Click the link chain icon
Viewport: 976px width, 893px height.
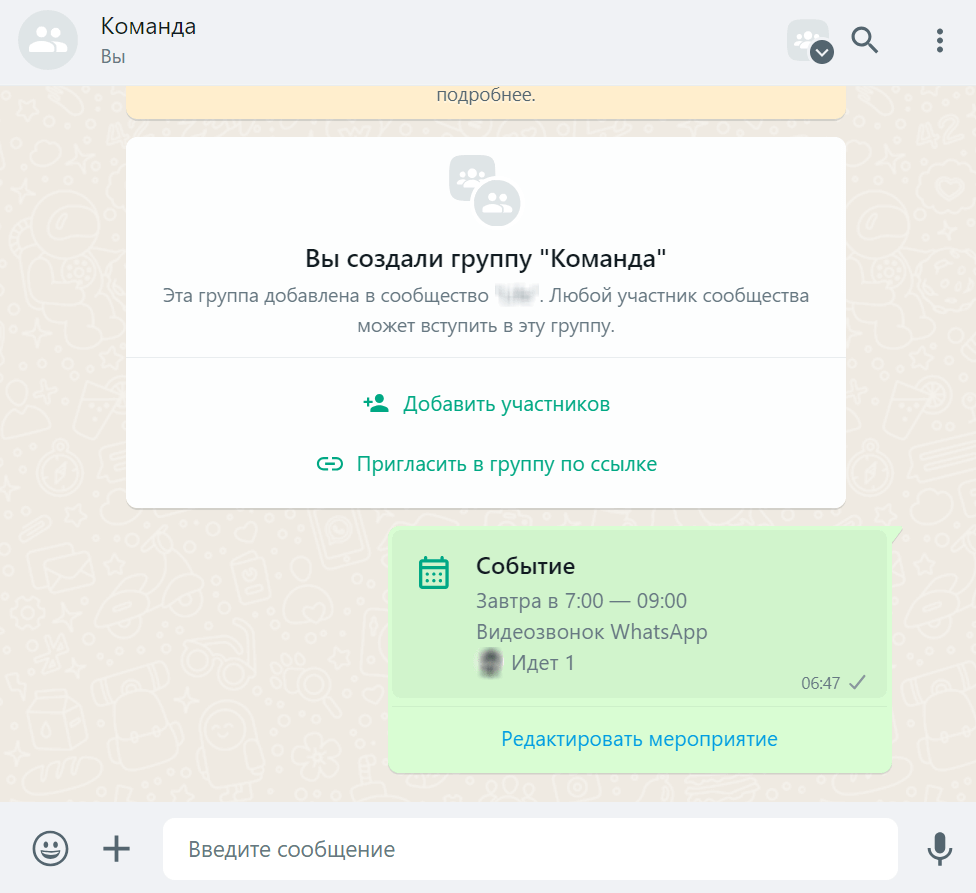click(330, 464)
